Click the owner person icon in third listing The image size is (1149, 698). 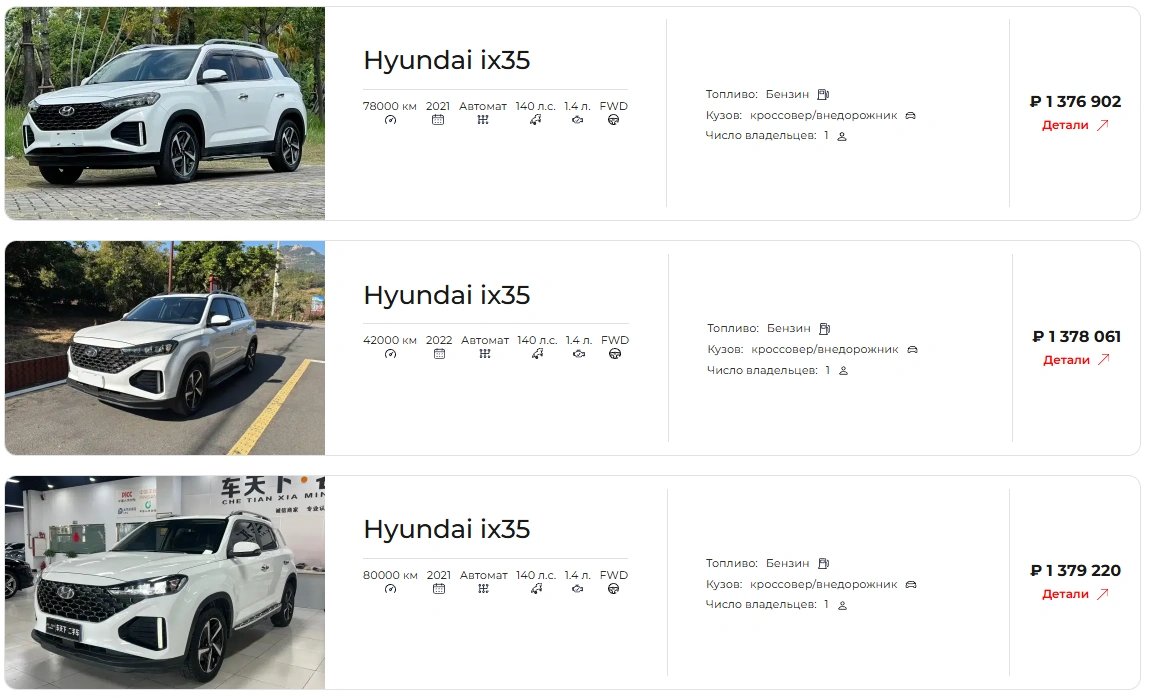(843, 606)
